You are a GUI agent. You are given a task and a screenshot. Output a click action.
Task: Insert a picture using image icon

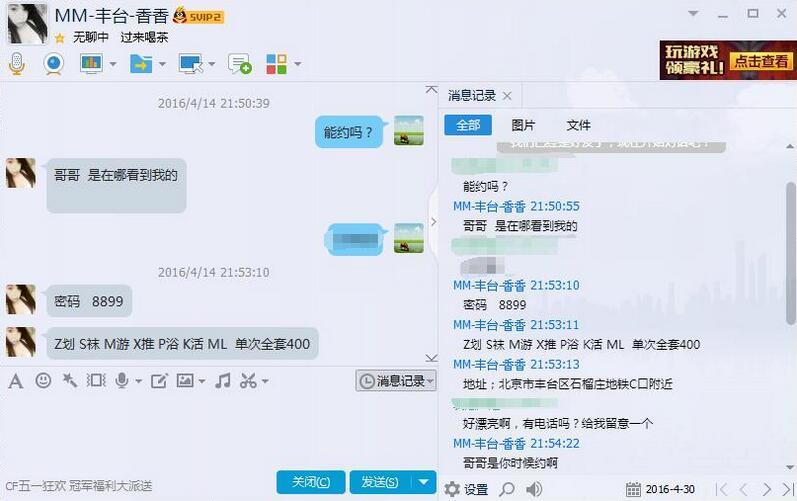pos(185,380)
